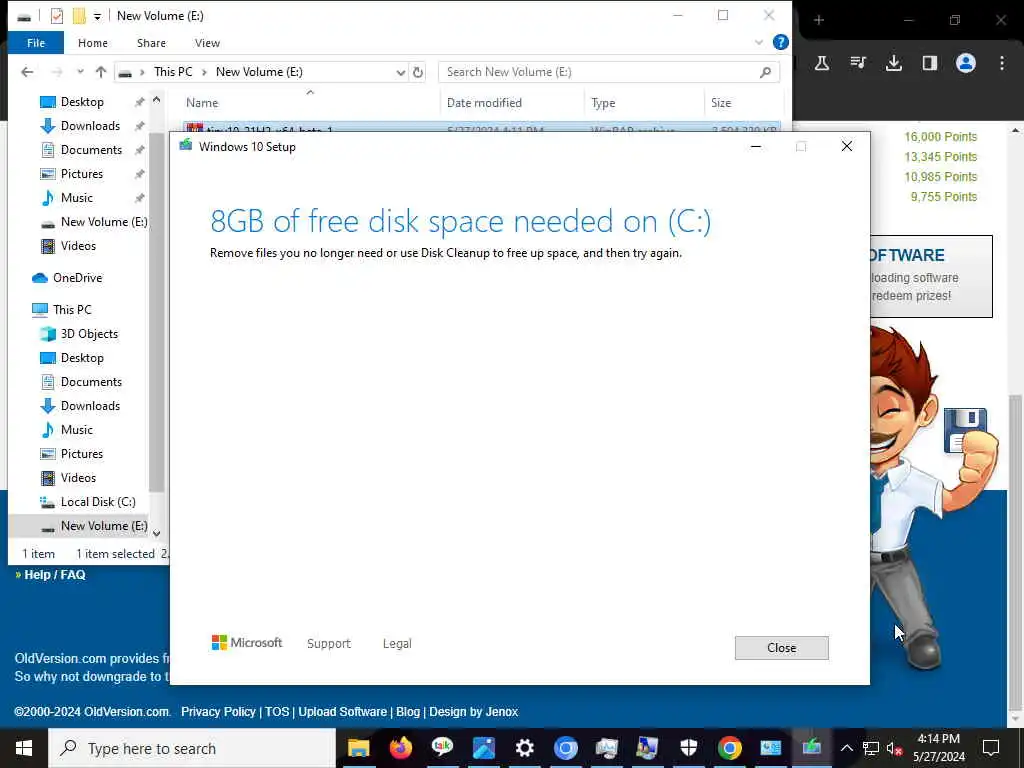Sort files by Name column header

[x=202, y=103]
